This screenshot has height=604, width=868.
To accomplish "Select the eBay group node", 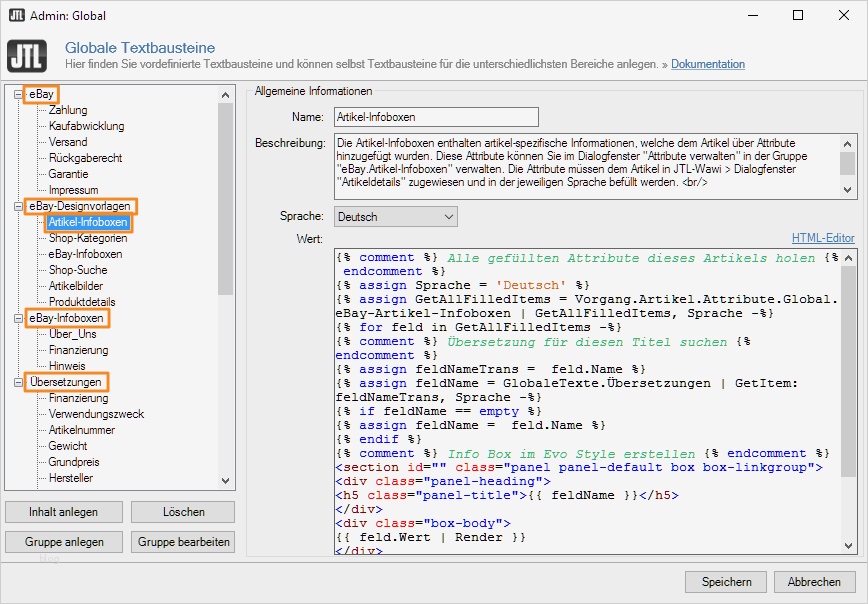I will tap(42, 94).
